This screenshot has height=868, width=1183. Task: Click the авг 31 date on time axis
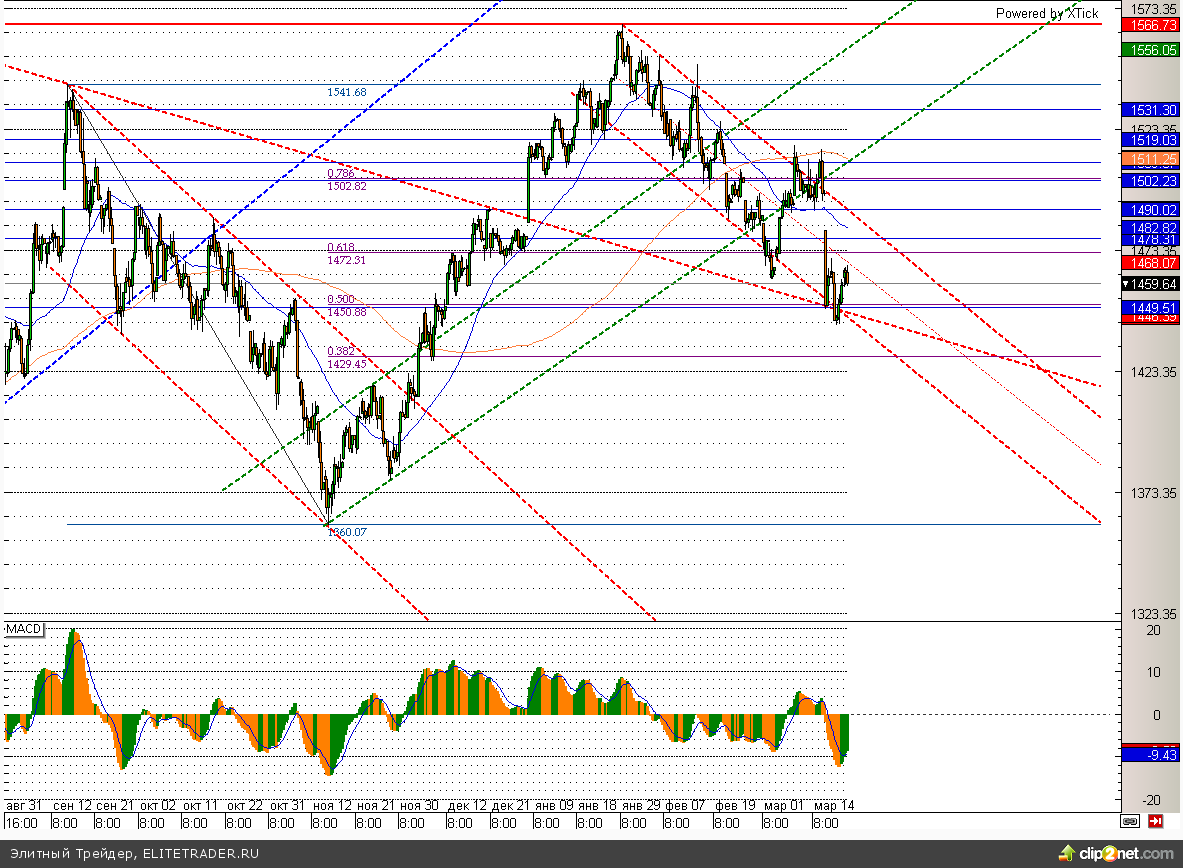tap(23, 805)
